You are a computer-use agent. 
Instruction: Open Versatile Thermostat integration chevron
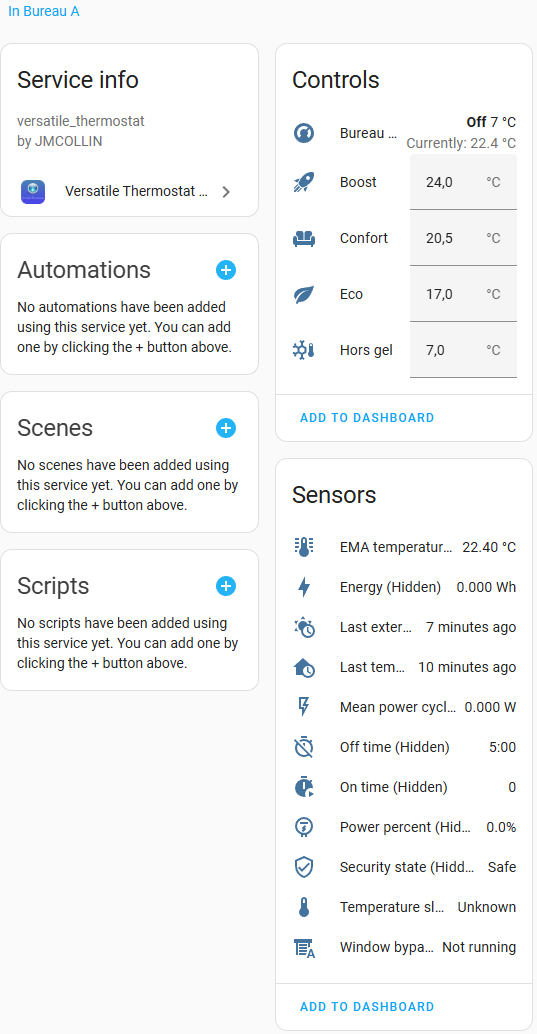point(226,192)
